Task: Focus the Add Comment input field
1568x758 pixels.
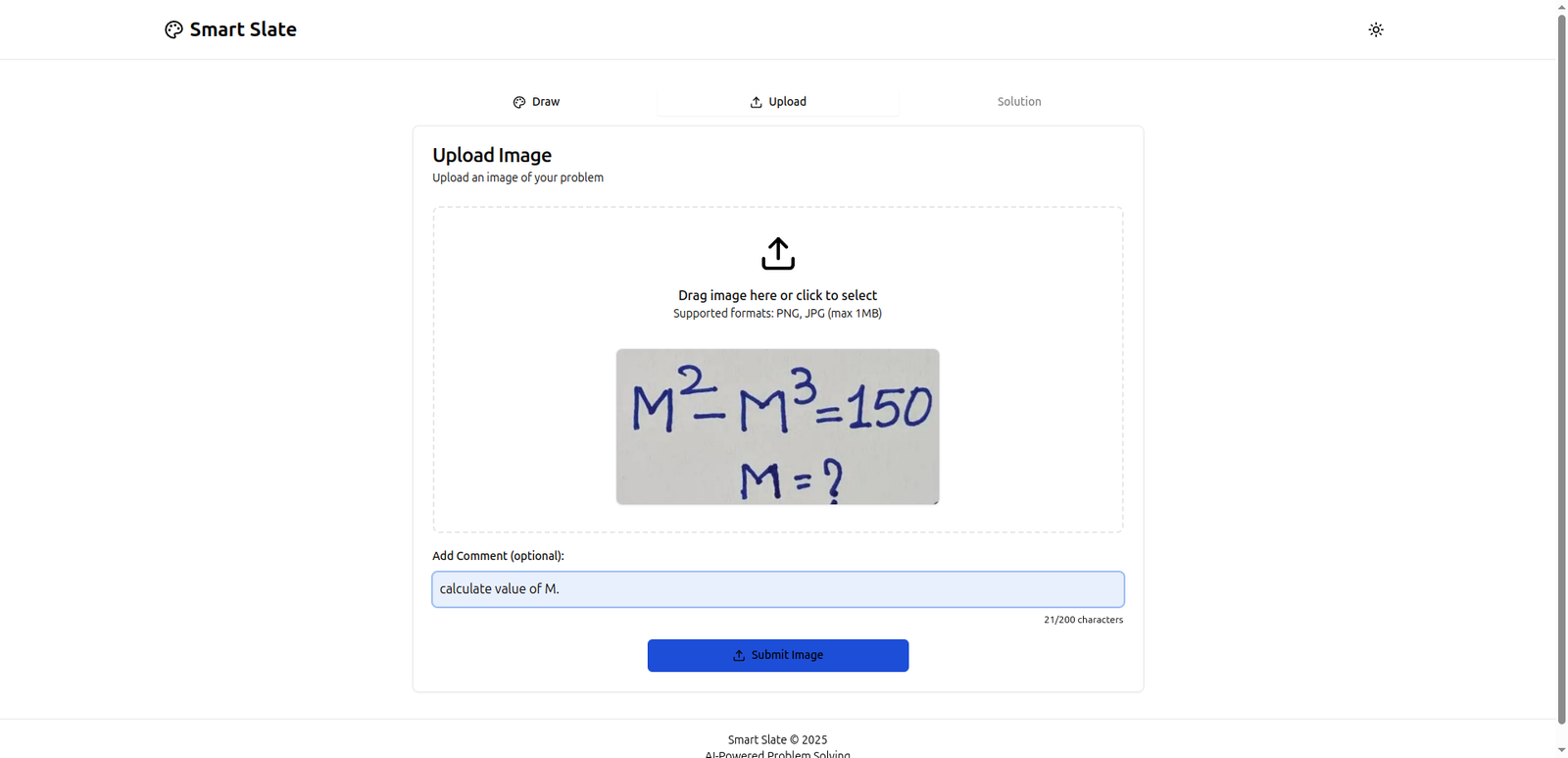Action: click(778, 589)
